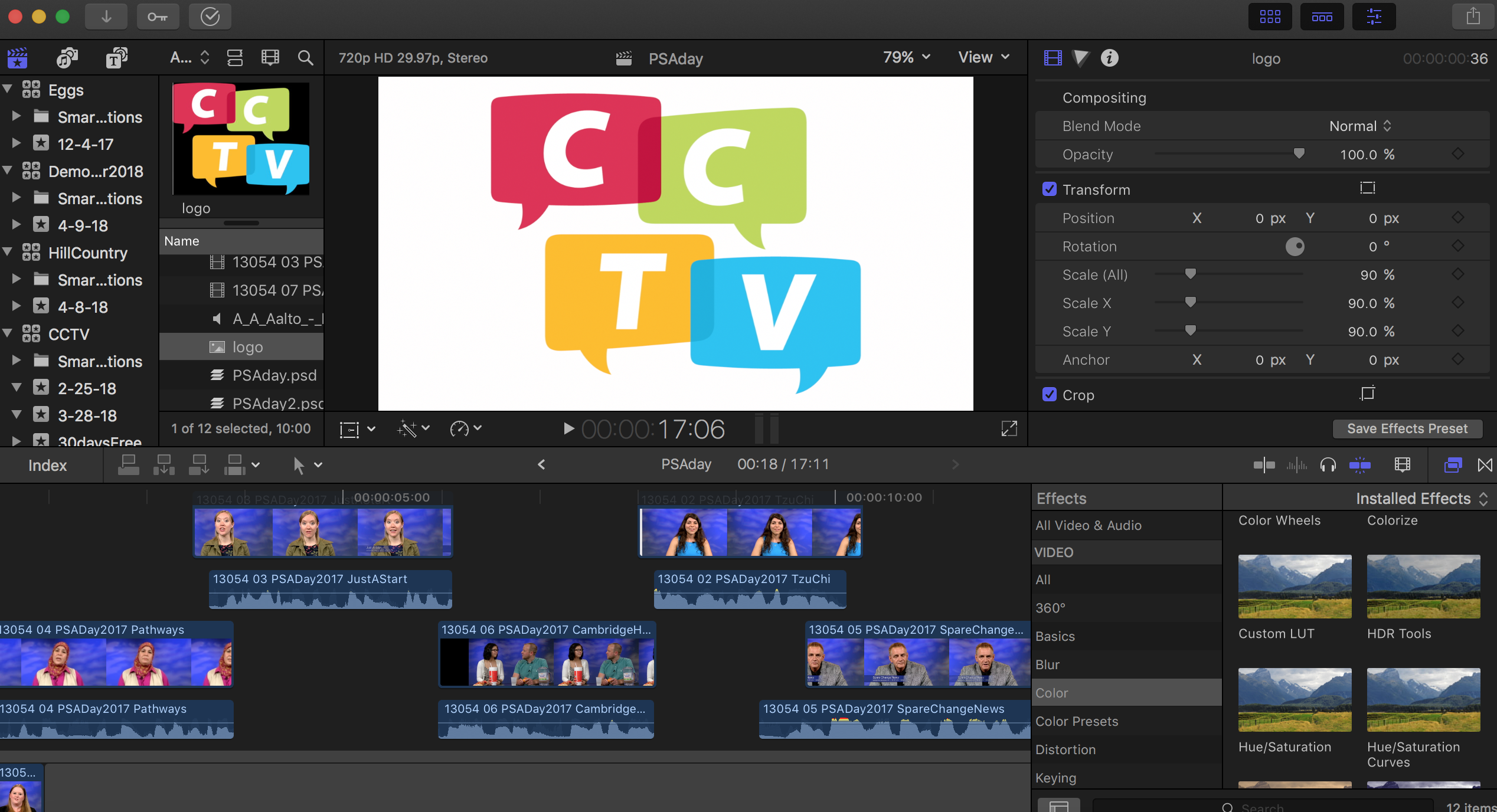Click the Scale Y slider handle
Viewport: 1497px width, 812px height.
pos(1191,330)
